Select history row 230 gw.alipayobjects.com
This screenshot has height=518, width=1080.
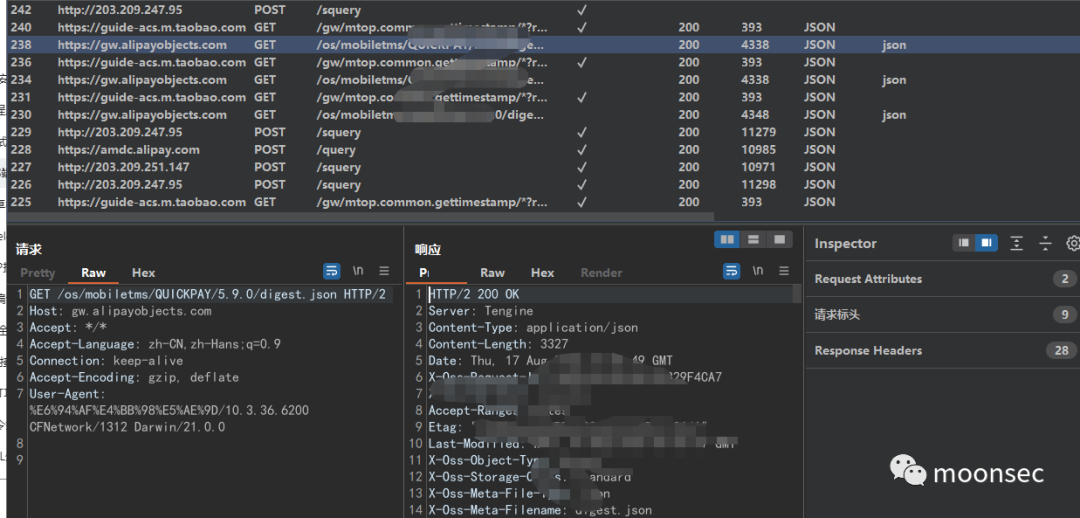tap(543, 114)
